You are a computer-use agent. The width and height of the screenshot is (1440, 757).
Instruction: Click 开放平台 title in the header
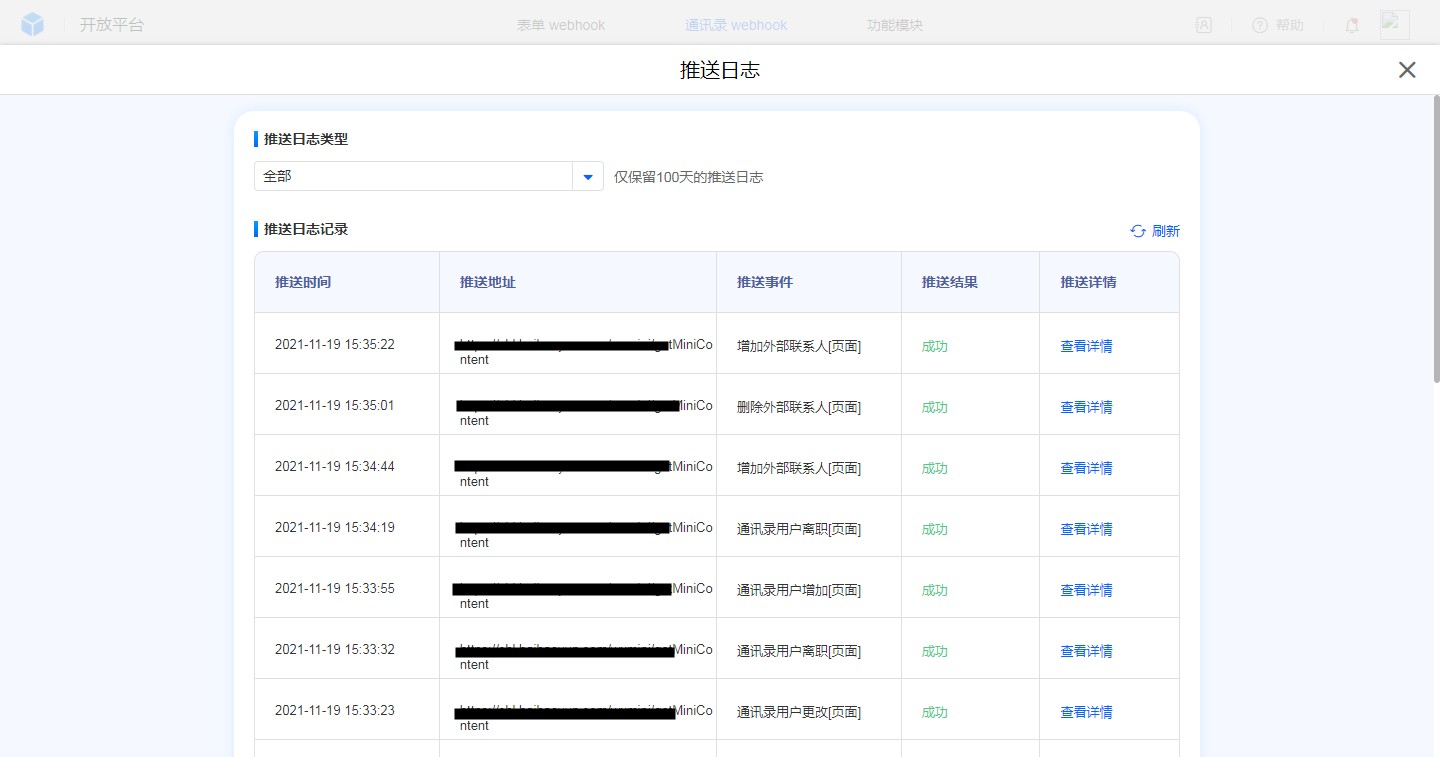click(112, 25)
